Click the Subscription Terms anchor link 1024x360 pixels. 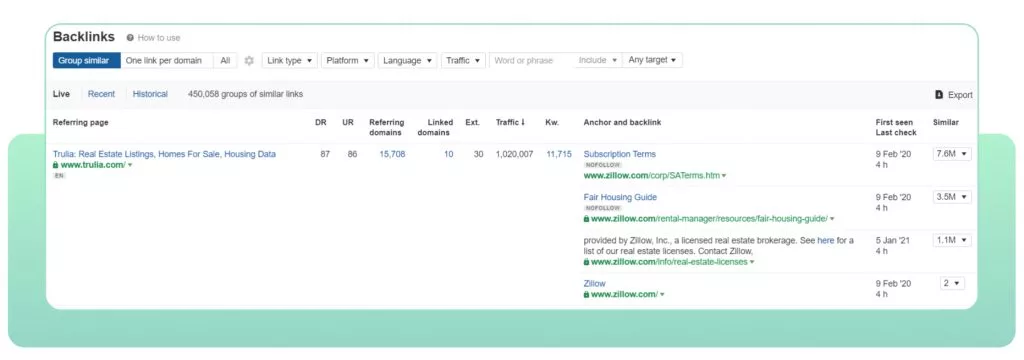click(620, 154)
